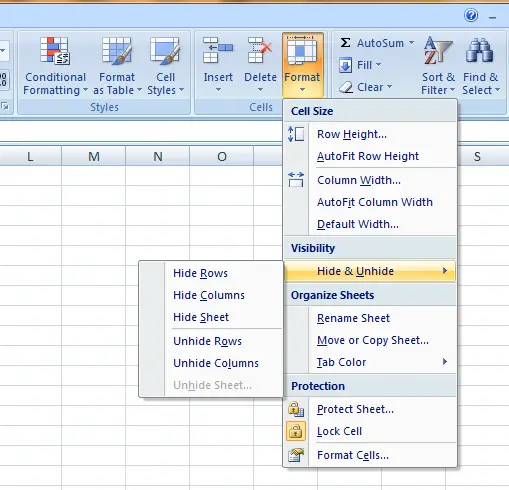Open the Fill dropdown
509x490 pixels.
(x=360, y=65)
